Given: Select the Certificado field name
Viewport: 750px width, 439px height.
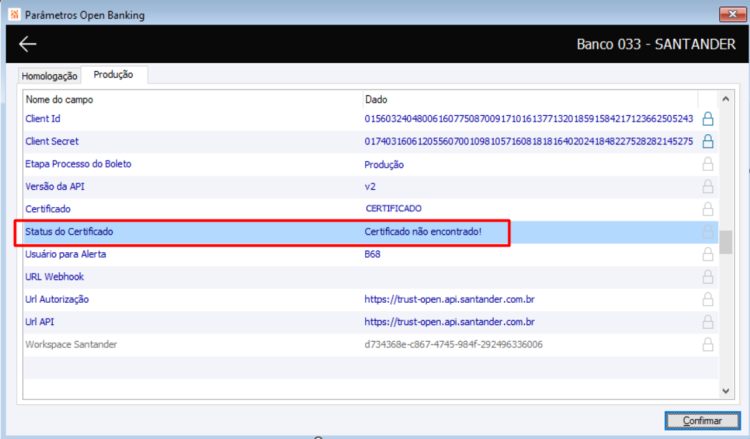Looking at the screenshot, I should [48, 209].
